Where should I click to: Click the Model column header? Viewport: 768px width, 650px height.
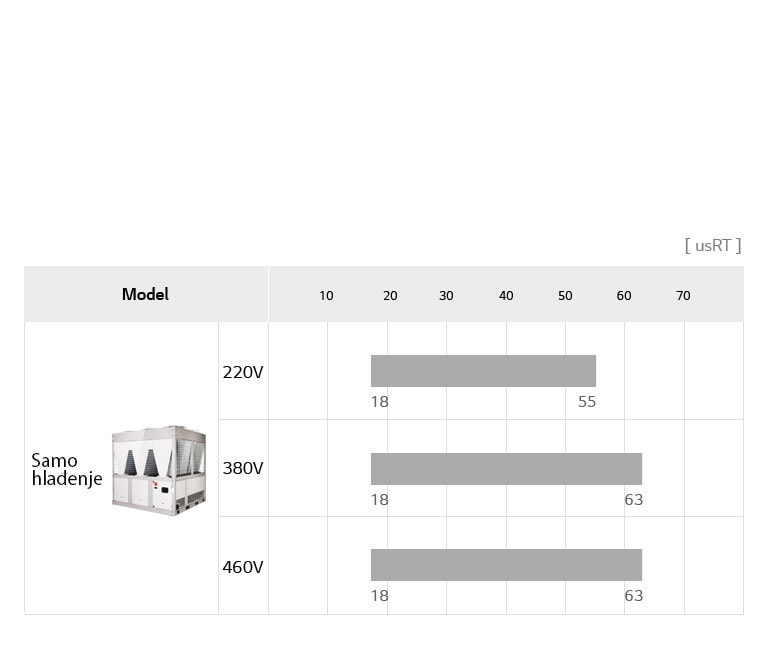coord(145,294)
